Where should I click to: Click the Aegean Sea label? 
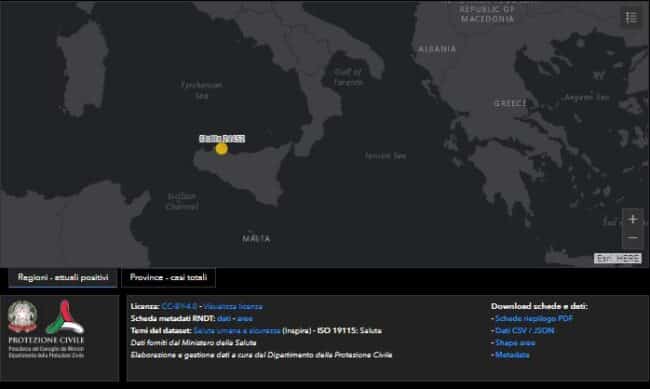(587, 98)
